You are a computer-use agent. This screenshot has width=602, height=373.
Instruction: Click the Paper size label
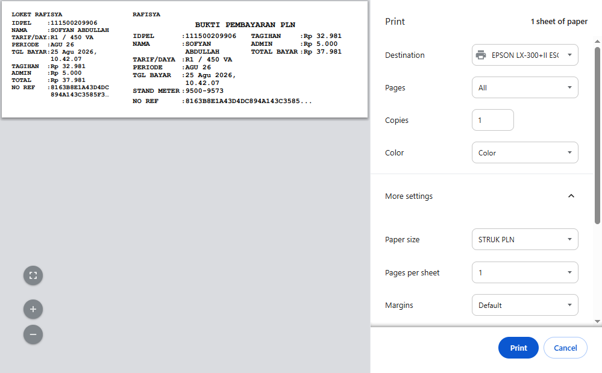coord(402,239)
